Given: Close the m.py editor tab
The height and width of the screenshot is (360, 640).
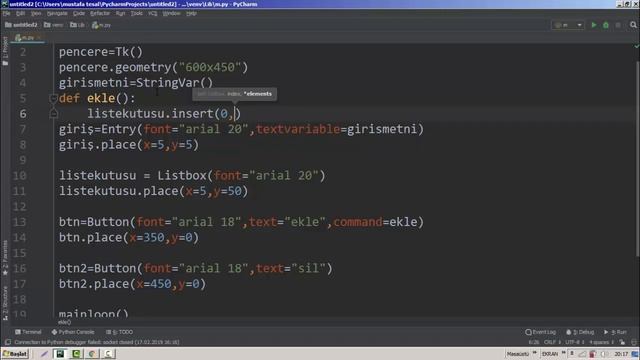Looking at the screenshot, I should (x=39, y=38).
